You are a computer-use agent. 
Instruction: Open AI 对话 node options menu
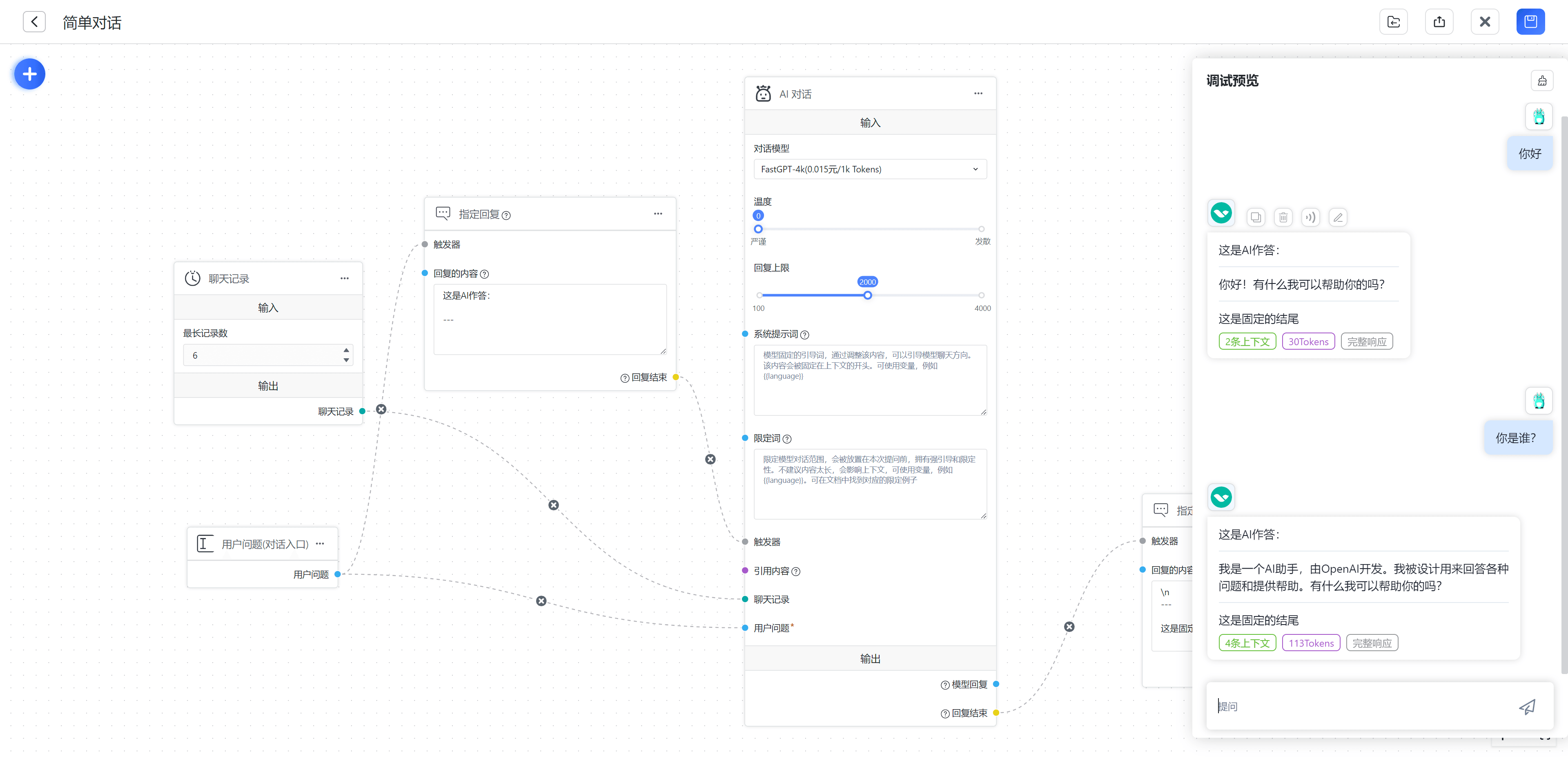pos(978,94)
